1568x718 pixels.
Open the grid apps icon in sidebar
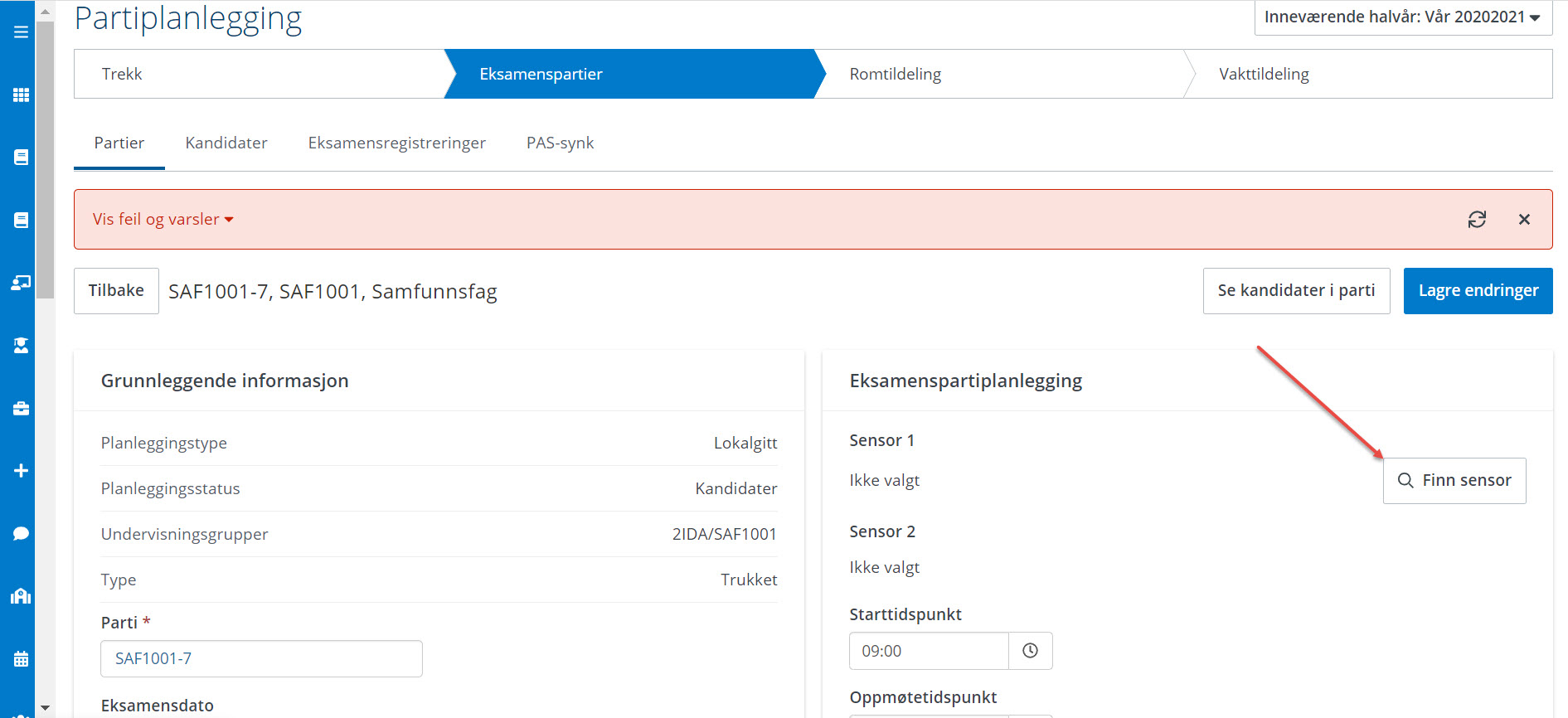click(21, 95)
